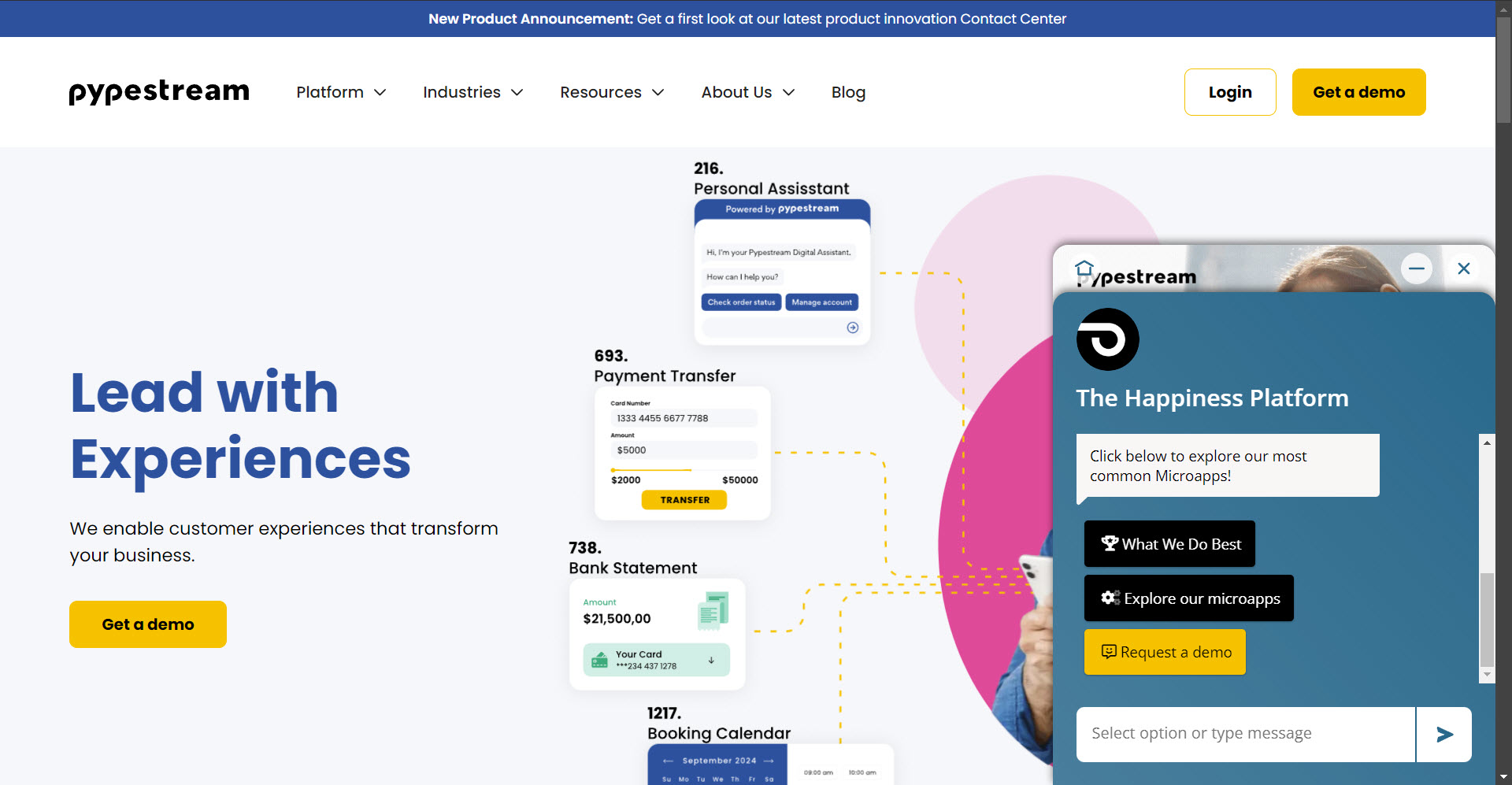This screenshot has width=1512, height=785.
Task: Click the circular arrow in Personal Assistant card
Action: (852, 328)
